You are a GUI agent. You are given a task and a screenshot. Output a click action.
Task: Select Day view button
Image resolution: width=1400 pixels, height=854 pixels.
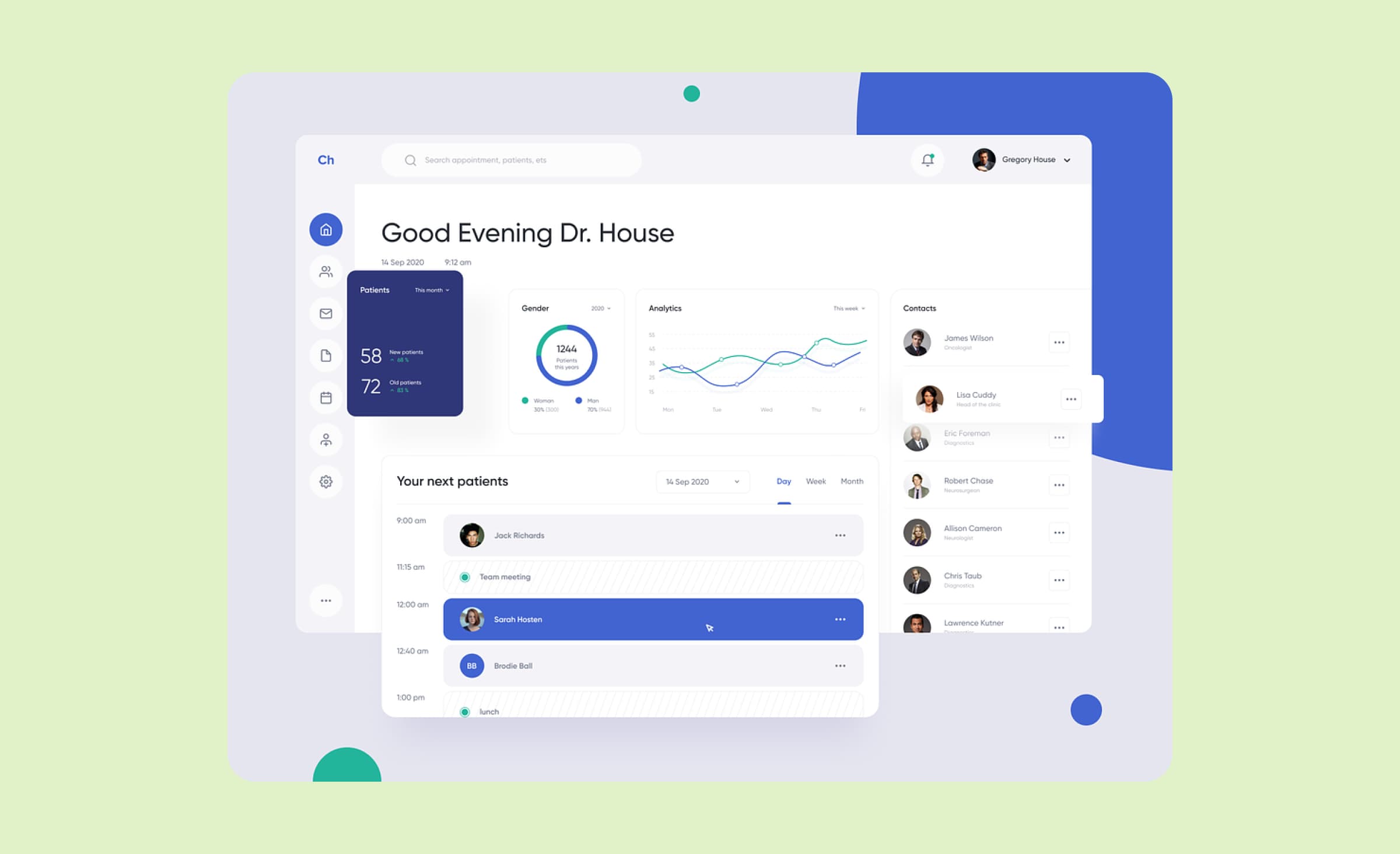coord(783,481)
